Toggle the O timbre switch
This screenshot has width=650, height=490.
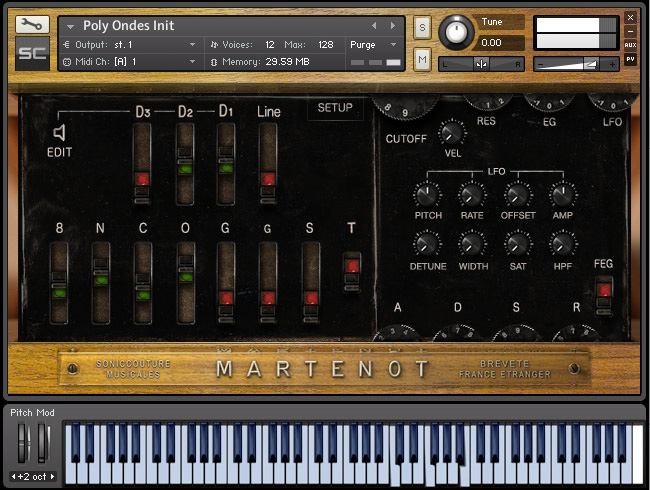186,283
